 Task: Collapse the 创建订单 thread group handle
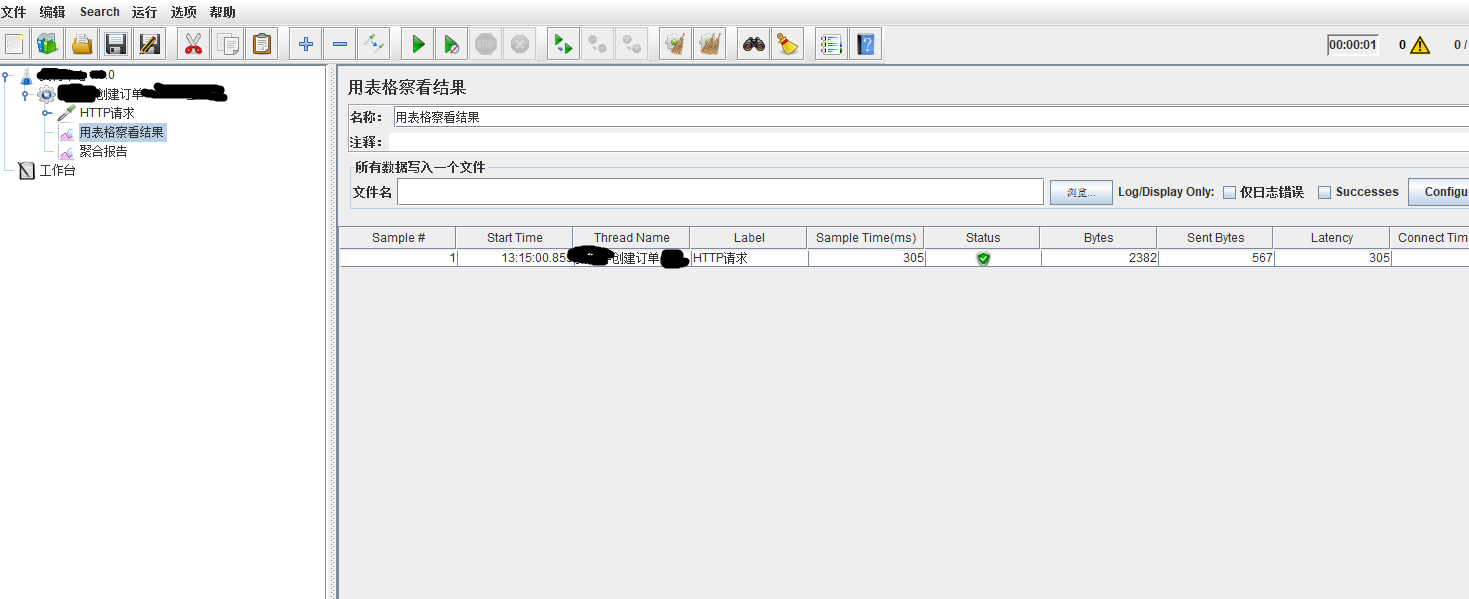[x=25, y=94]
